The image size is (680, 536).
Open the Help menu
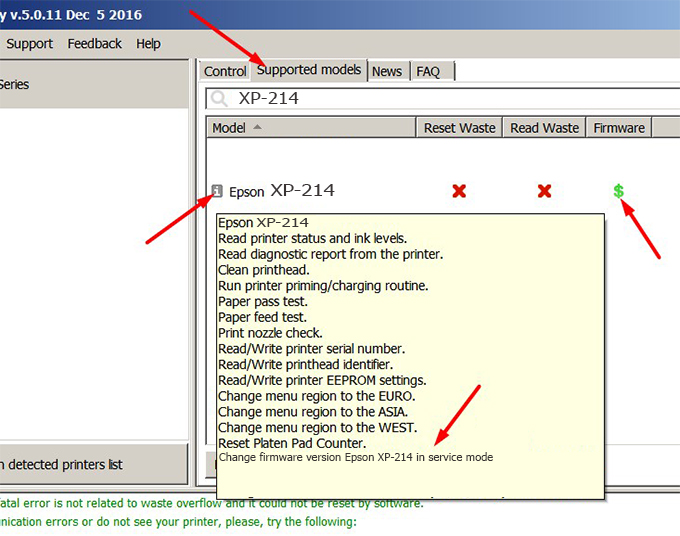(x=148, y=44)
